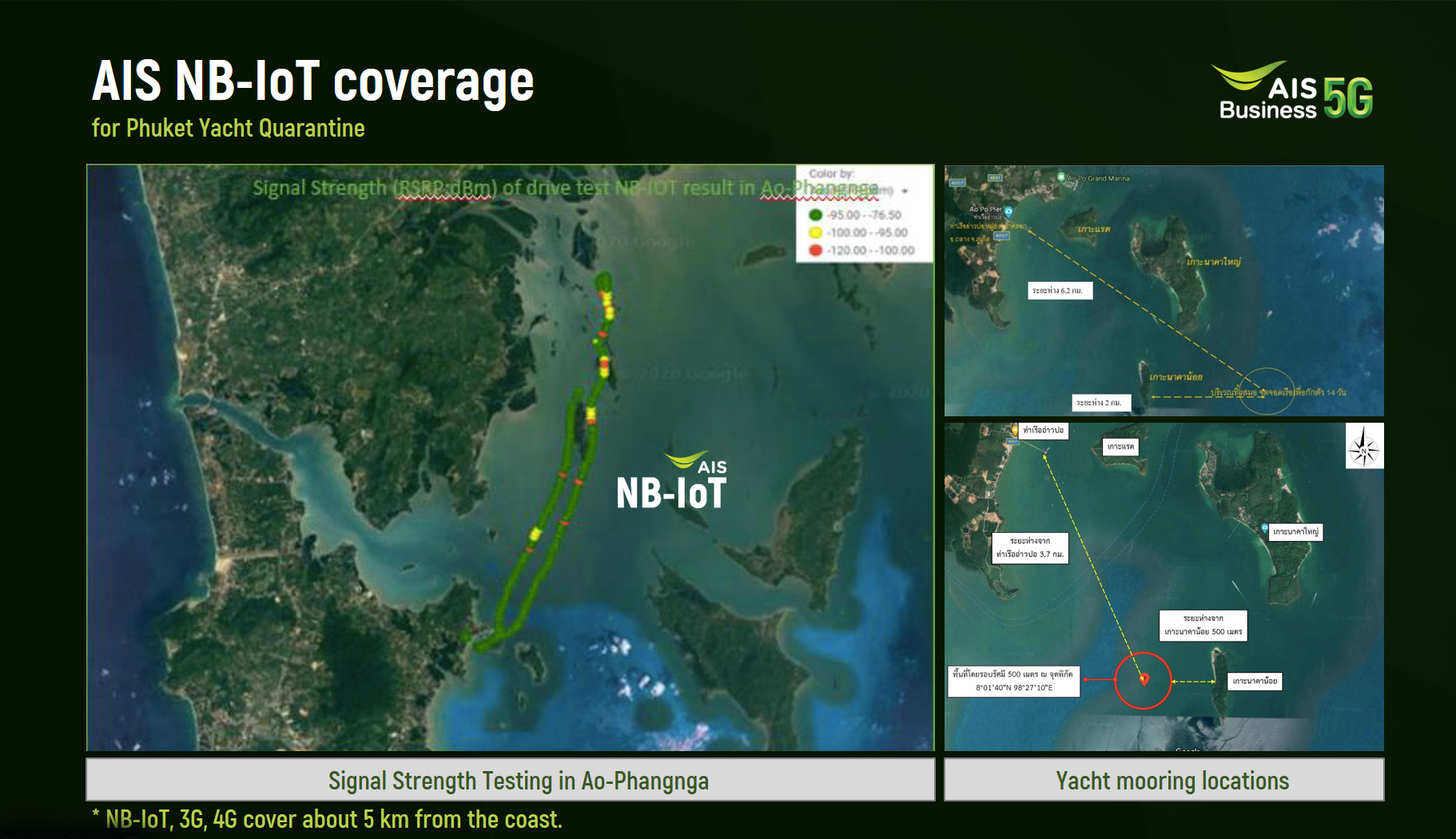
Task: Click green legend dot for -95.00 to -76.50
Action: [815, 215]
